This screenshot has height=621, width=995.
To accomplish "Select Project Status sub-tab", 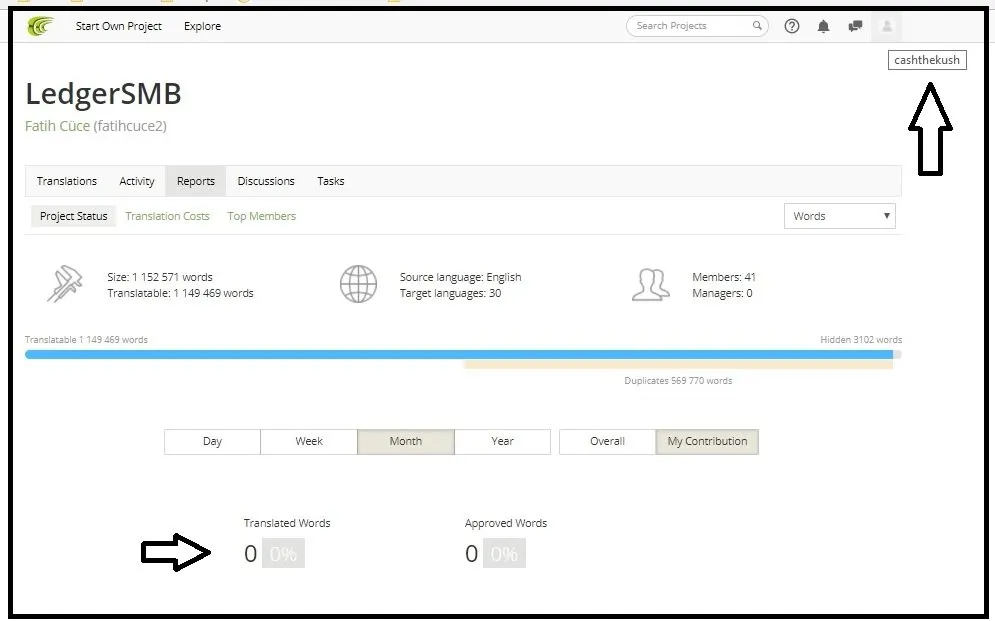I will click(x=74, y=216).
